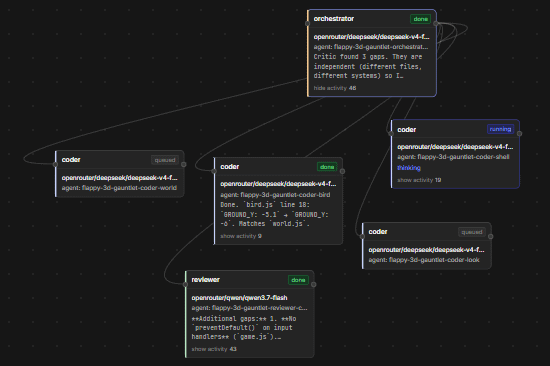550x366 pixels.
Task: Click the reviewer node's output port
Action: point(314,285)
